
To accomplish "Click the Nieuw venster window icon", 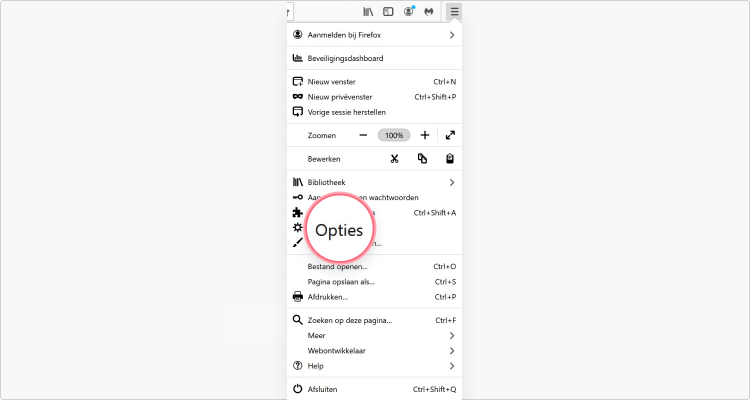I will coord(298,81).
